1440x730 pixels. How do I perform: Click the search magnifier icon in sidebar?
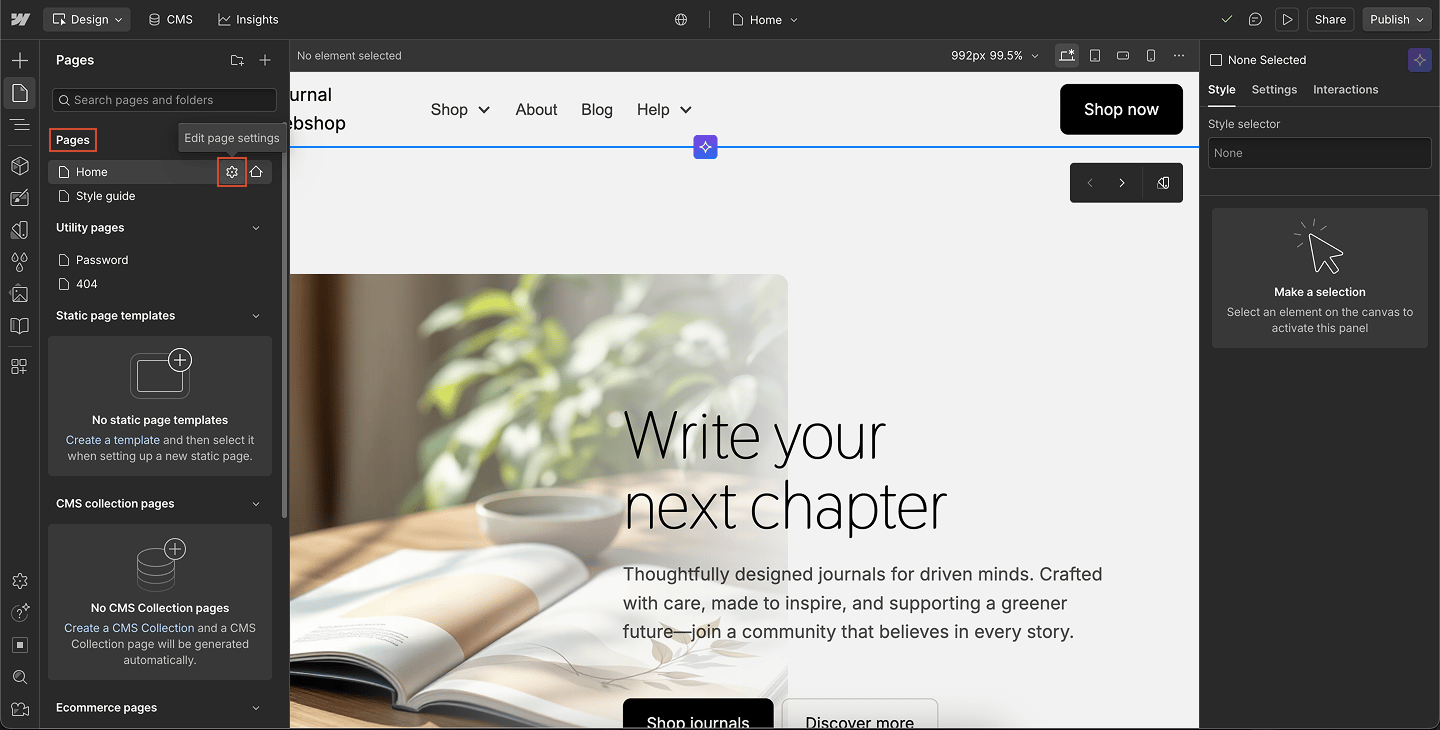tap(20, 677)
